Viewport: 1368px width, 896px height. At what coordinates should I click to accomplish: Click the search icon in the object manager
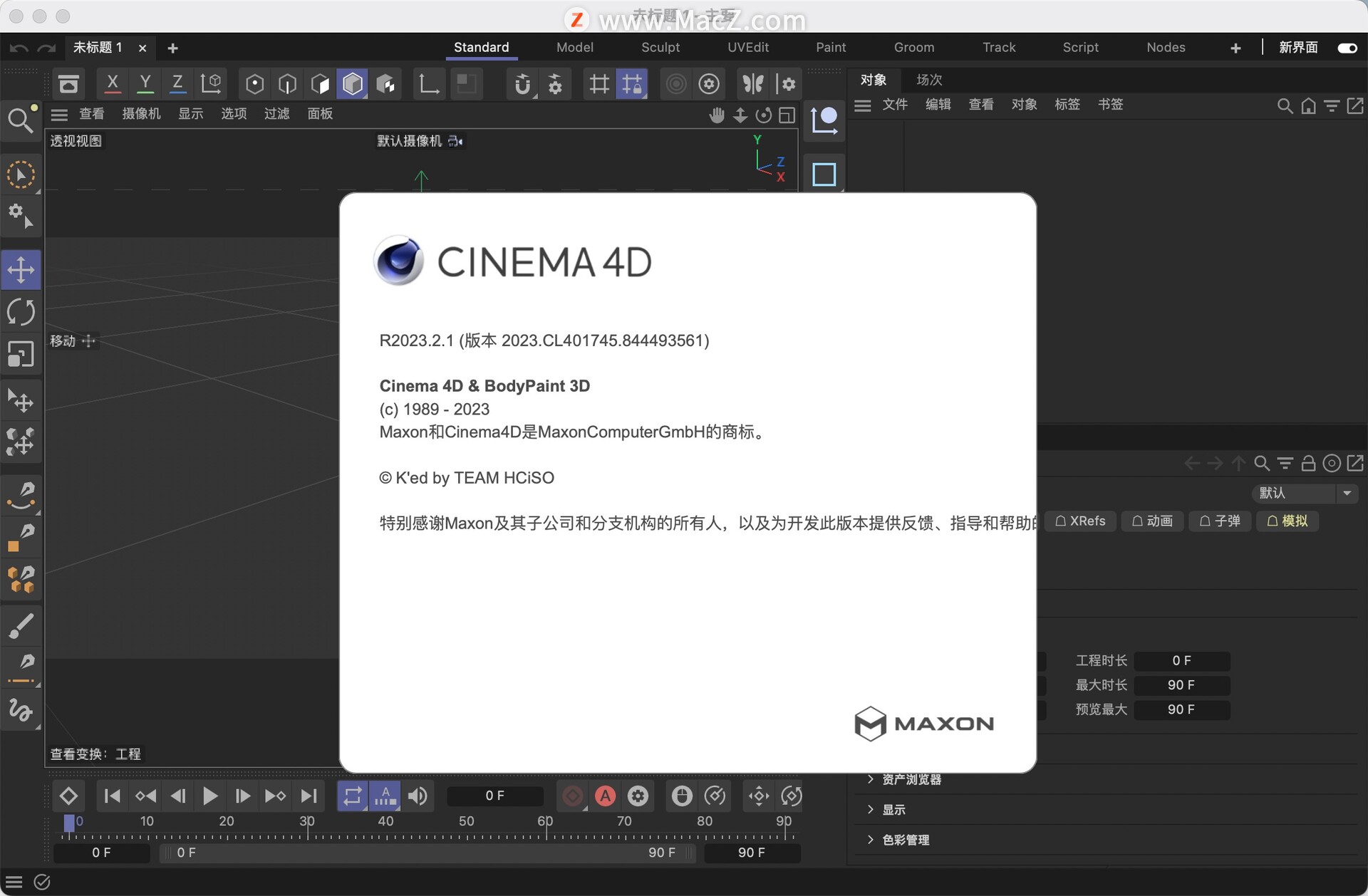pos(1285,105)
